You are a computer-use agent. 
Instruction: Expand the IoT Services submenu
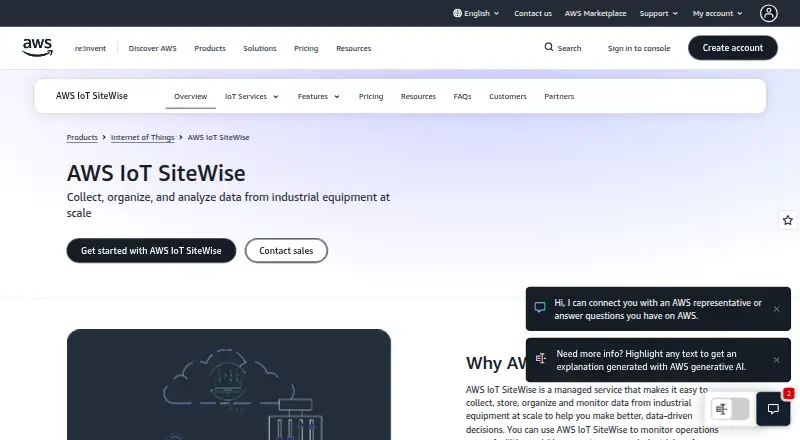pos(252,96)
